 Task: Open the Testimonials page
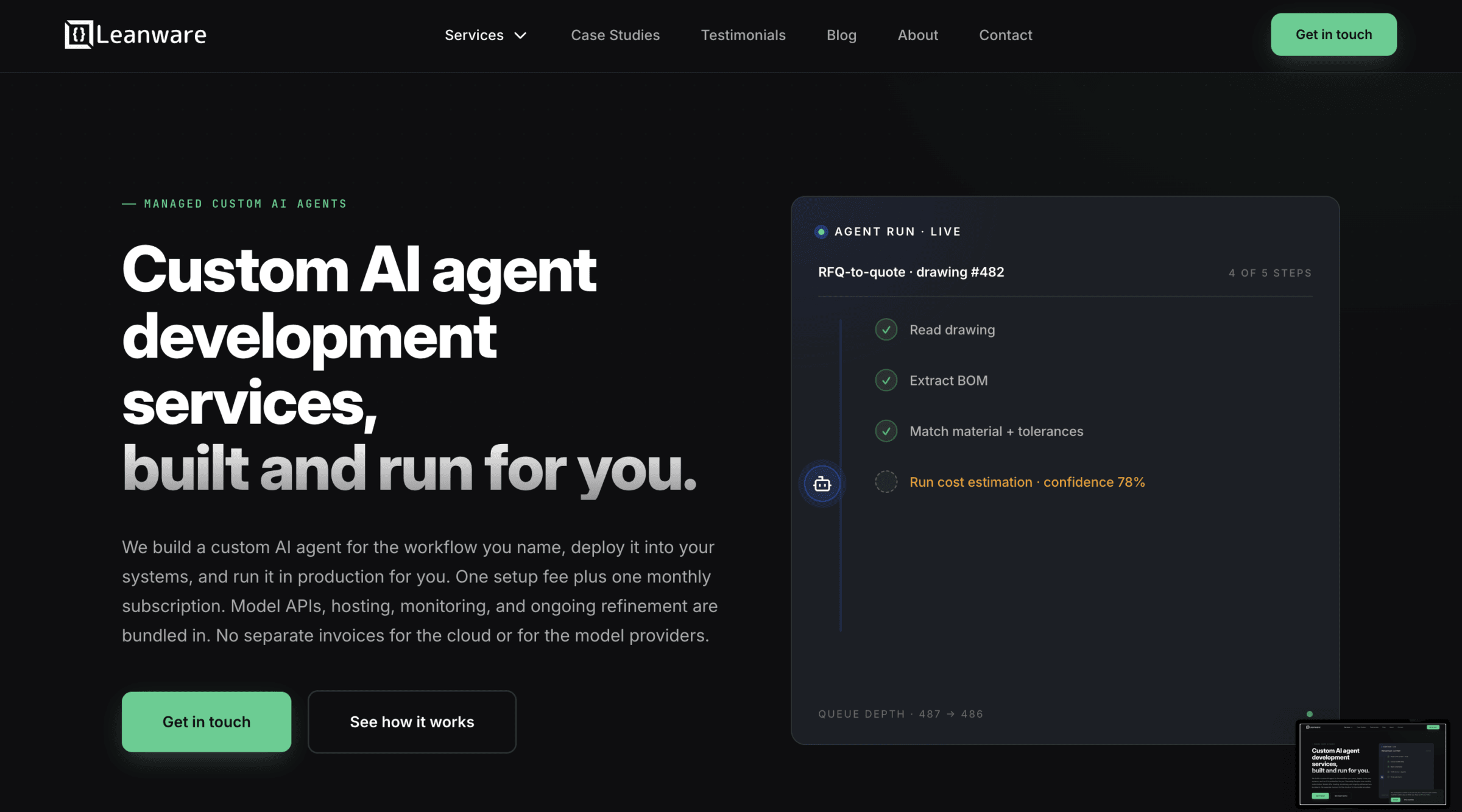(743, 35)
